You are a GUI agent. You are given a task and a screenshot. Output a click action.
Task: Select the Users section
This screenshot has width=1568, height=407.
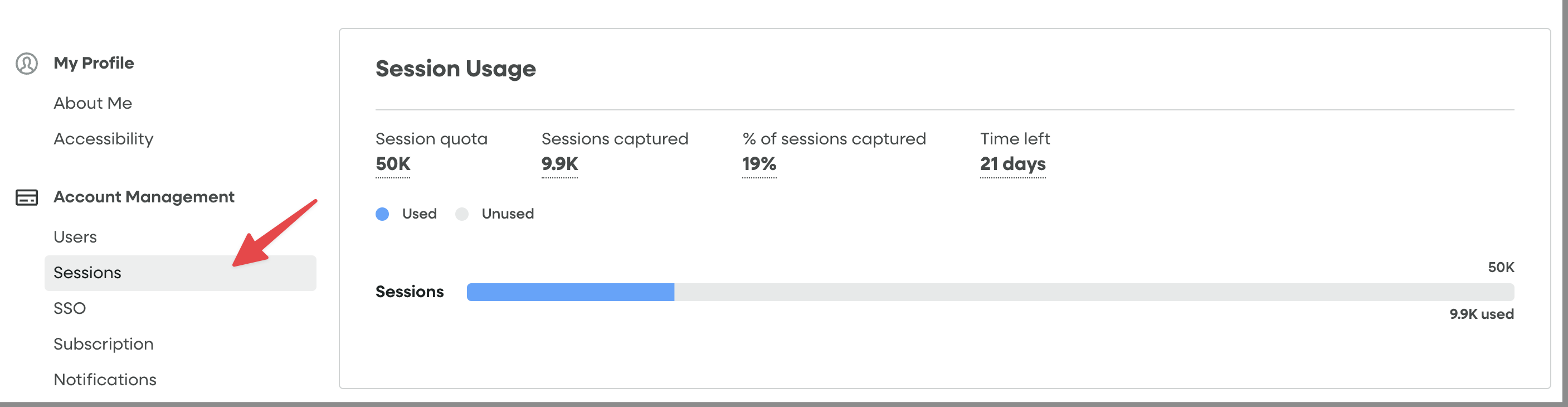75,236
